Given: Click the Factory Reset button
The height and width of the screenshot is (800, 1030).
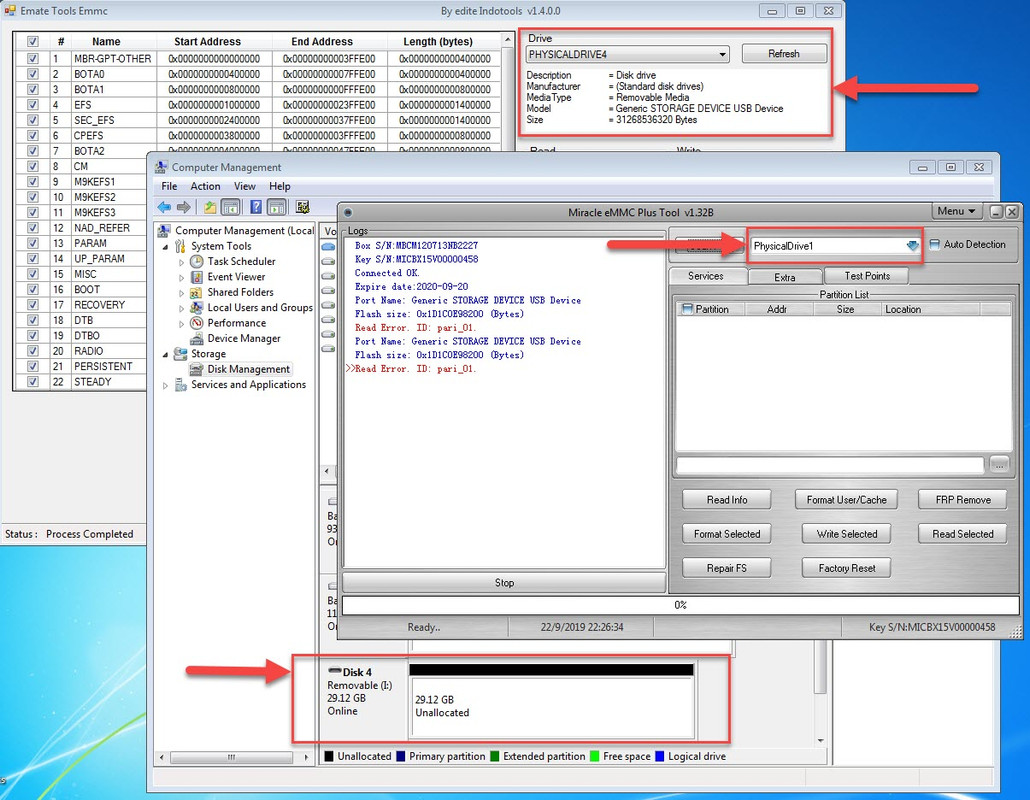Looking at the screenshot, I should click(846, 568).
